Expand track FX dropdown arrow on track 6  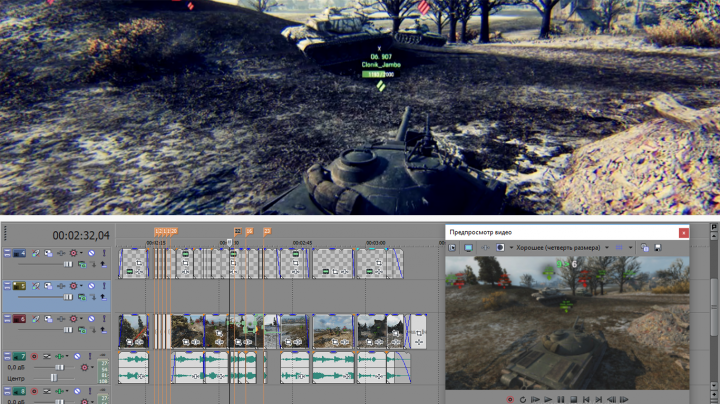[81, 319]
